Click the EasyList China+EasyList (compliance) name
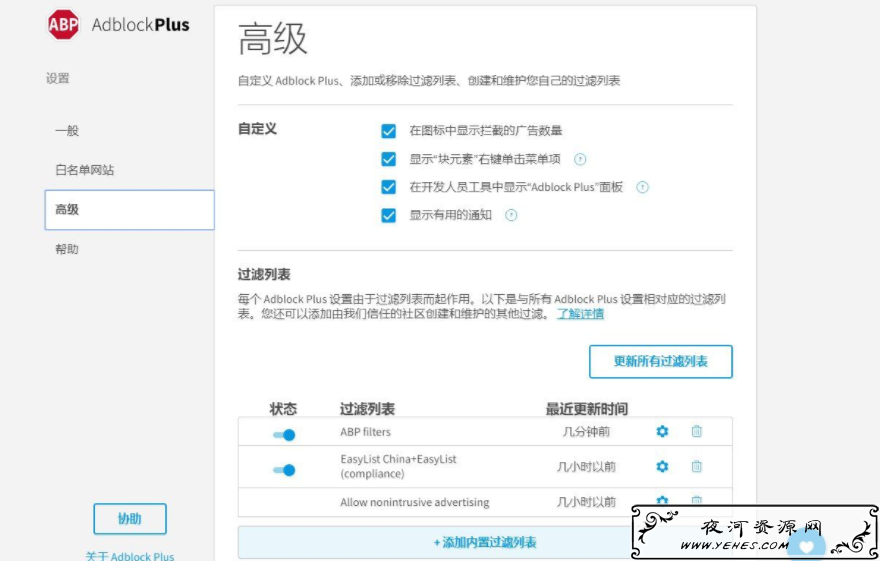This screenshot has height=561, width=880. click(x=398, y=466)
